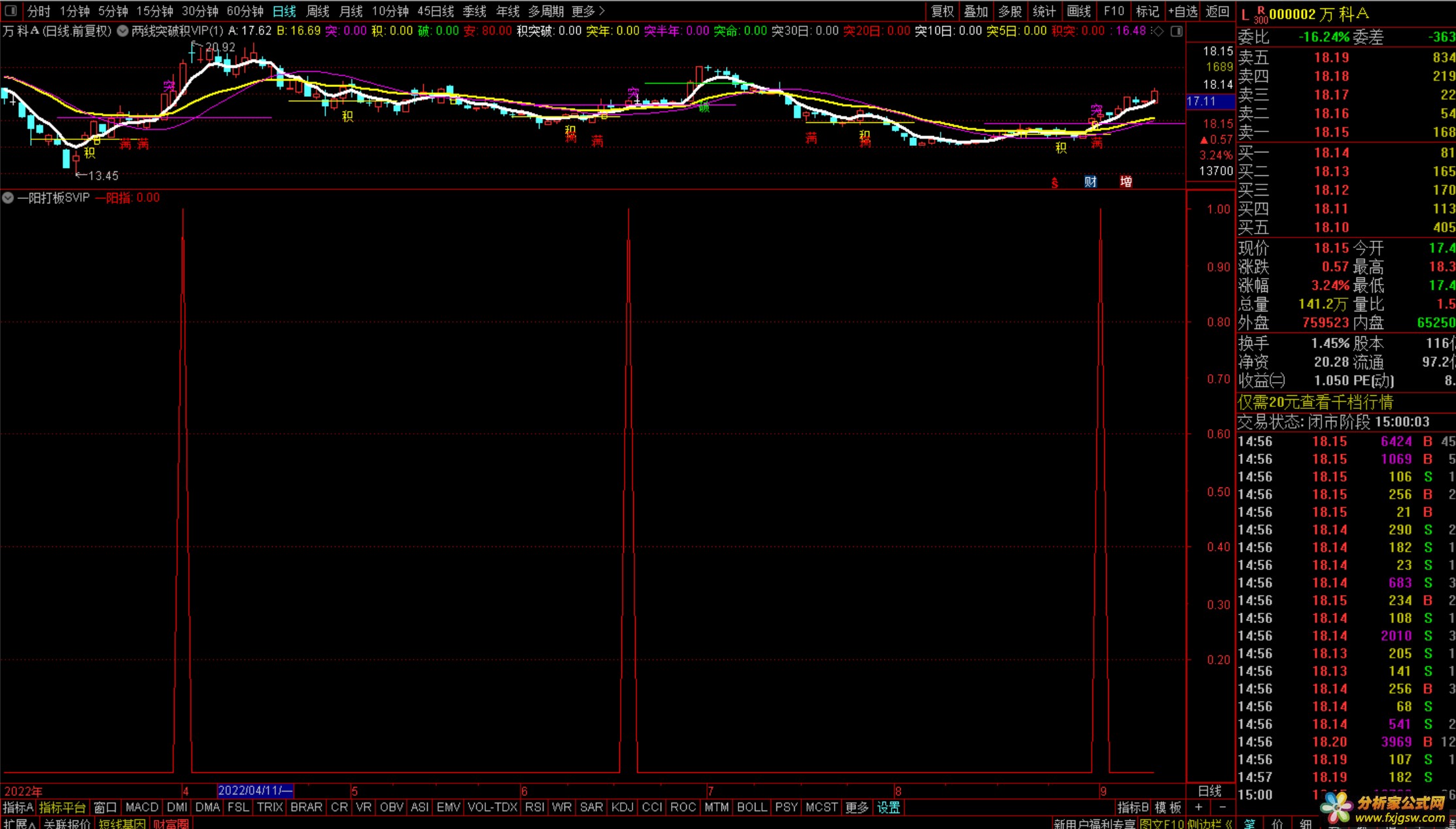1456x829 pixels.
Task: Open the 图文F10 link
Action: 1163,824
